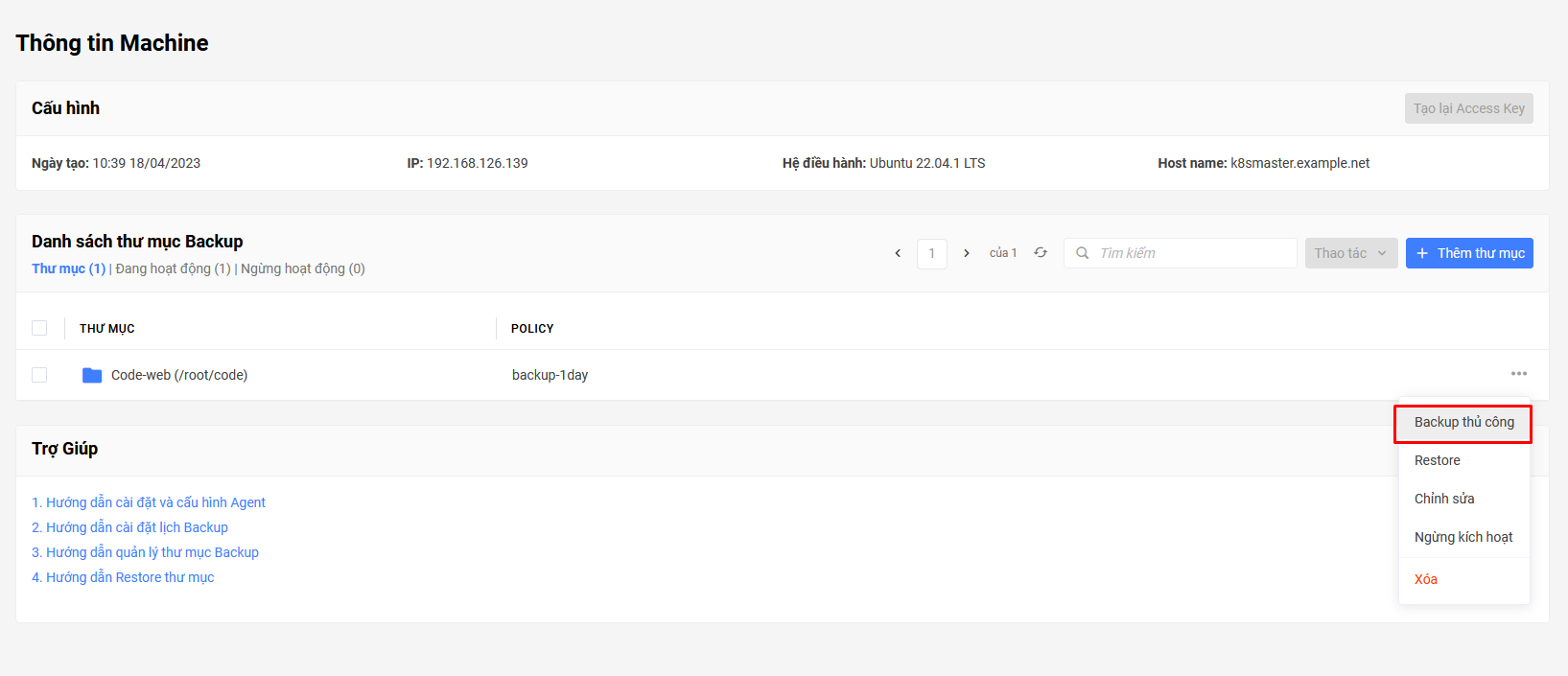1568x676 pixels.
Task: Open Hướng dẫn cài đặt lịch Backup link
Action: (x=129, y=527)
